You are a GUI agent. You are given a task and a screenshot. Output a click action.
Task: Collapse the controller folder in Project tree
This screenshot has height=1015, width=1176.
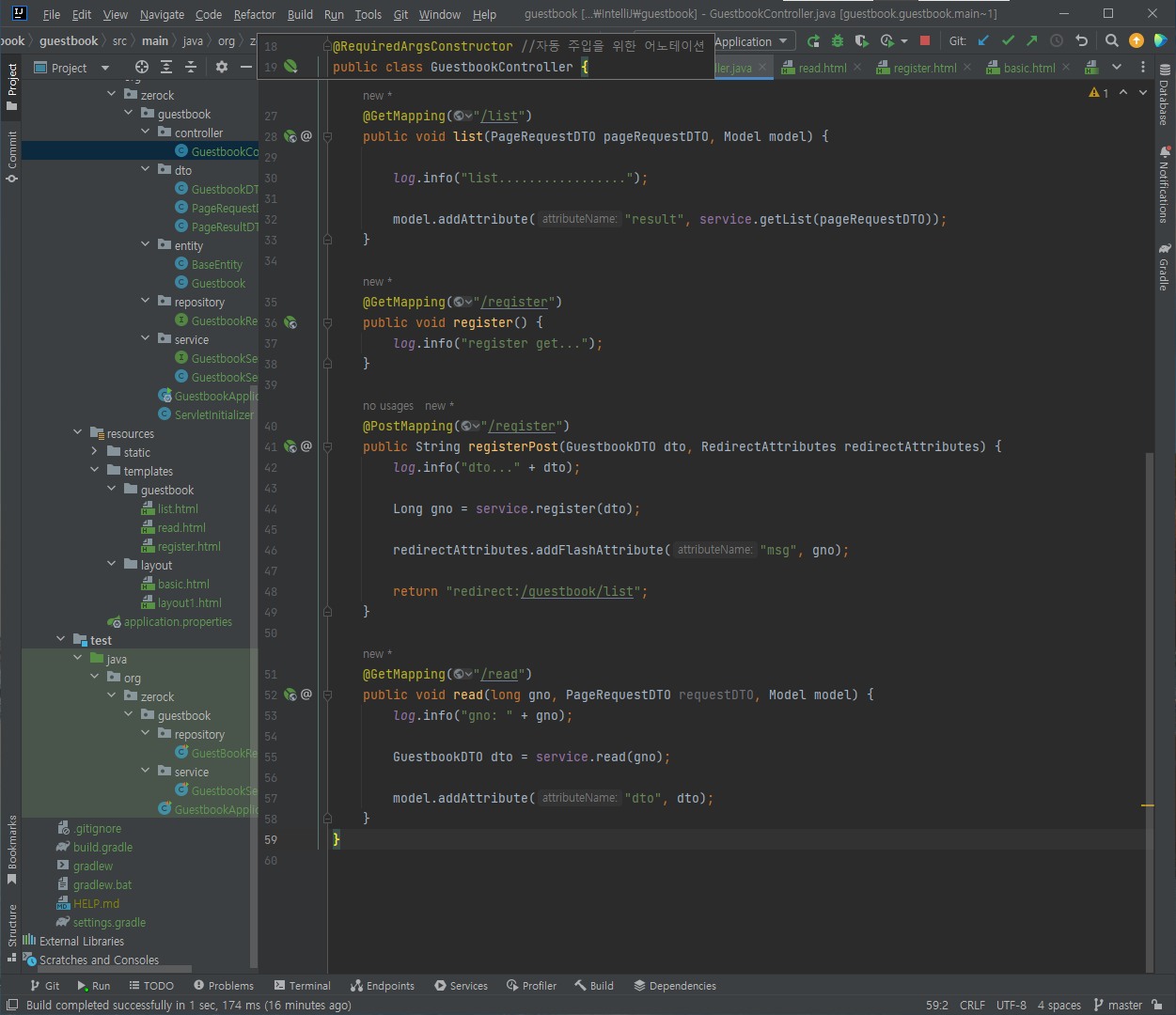[x=146, y=133]
